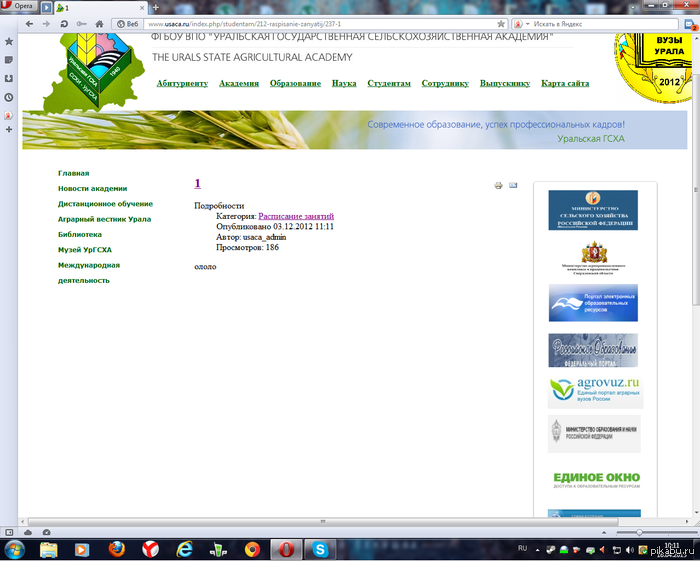
Task: Click the email article icon
Action: pos(513,186)
